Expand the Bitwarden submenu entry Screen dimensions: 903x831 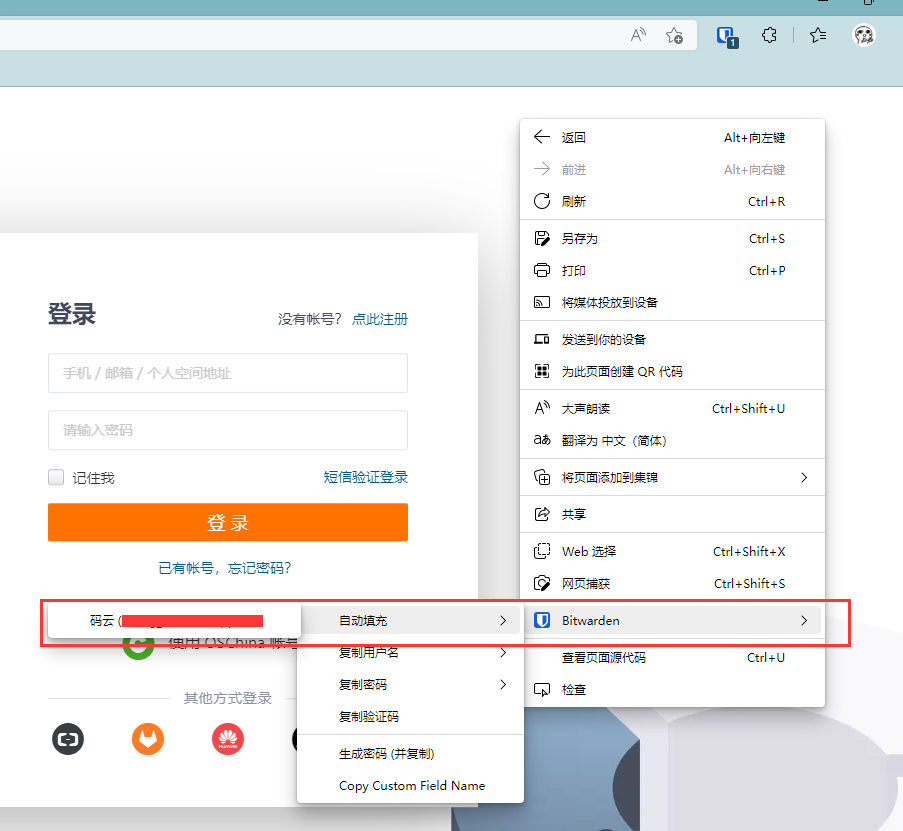click(672, 621)
